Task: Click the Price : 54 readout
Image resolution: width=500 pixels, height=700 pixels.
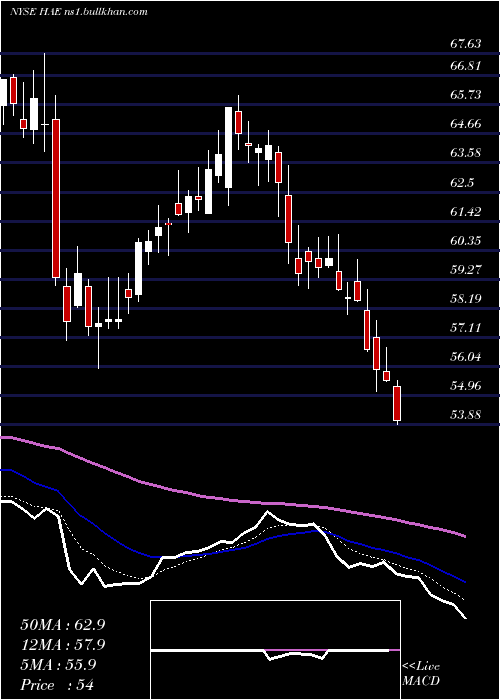Action: (57, 685)
